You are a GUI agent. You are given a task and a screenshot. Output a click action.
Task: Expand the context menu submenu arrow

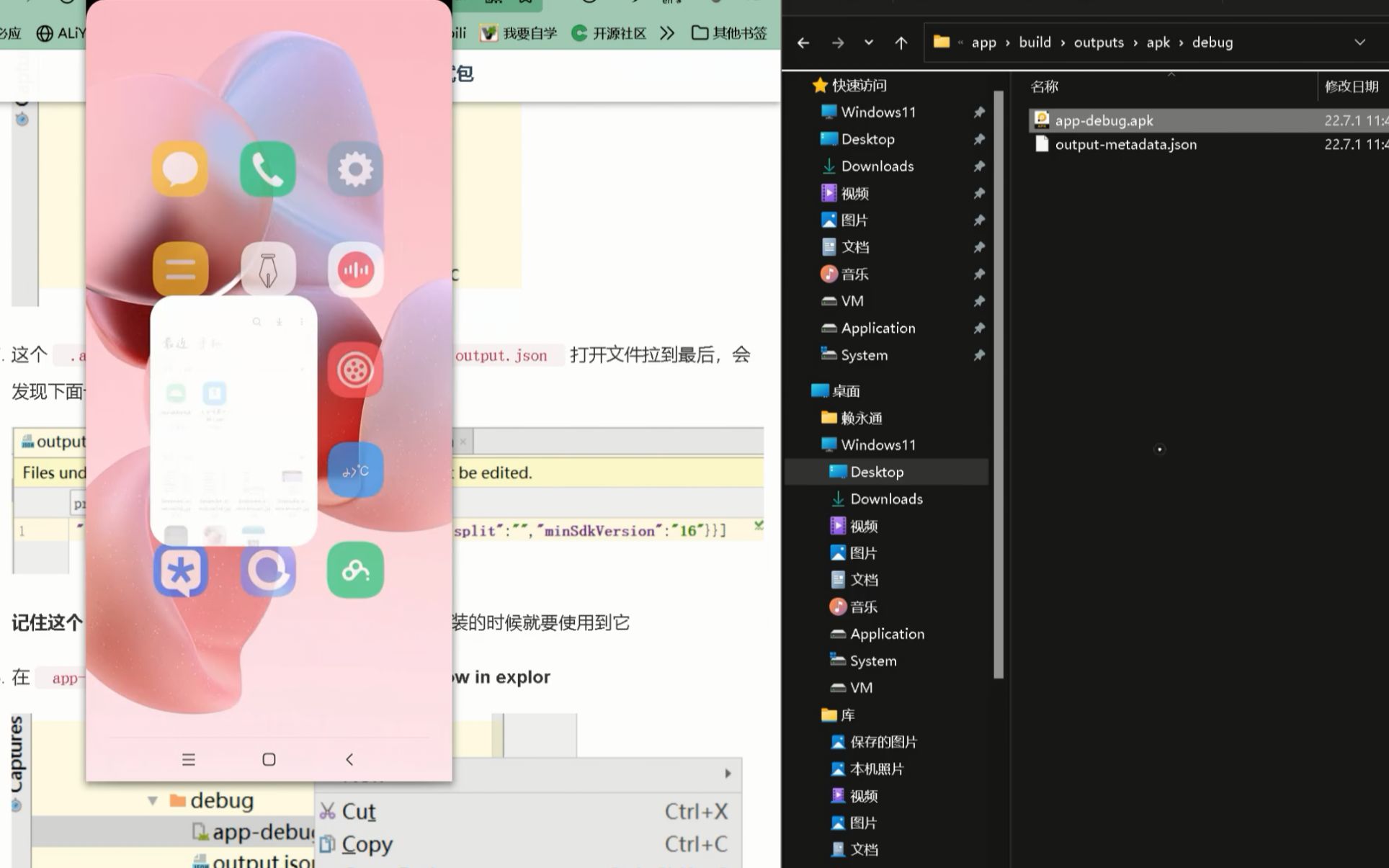coord(727,773)
